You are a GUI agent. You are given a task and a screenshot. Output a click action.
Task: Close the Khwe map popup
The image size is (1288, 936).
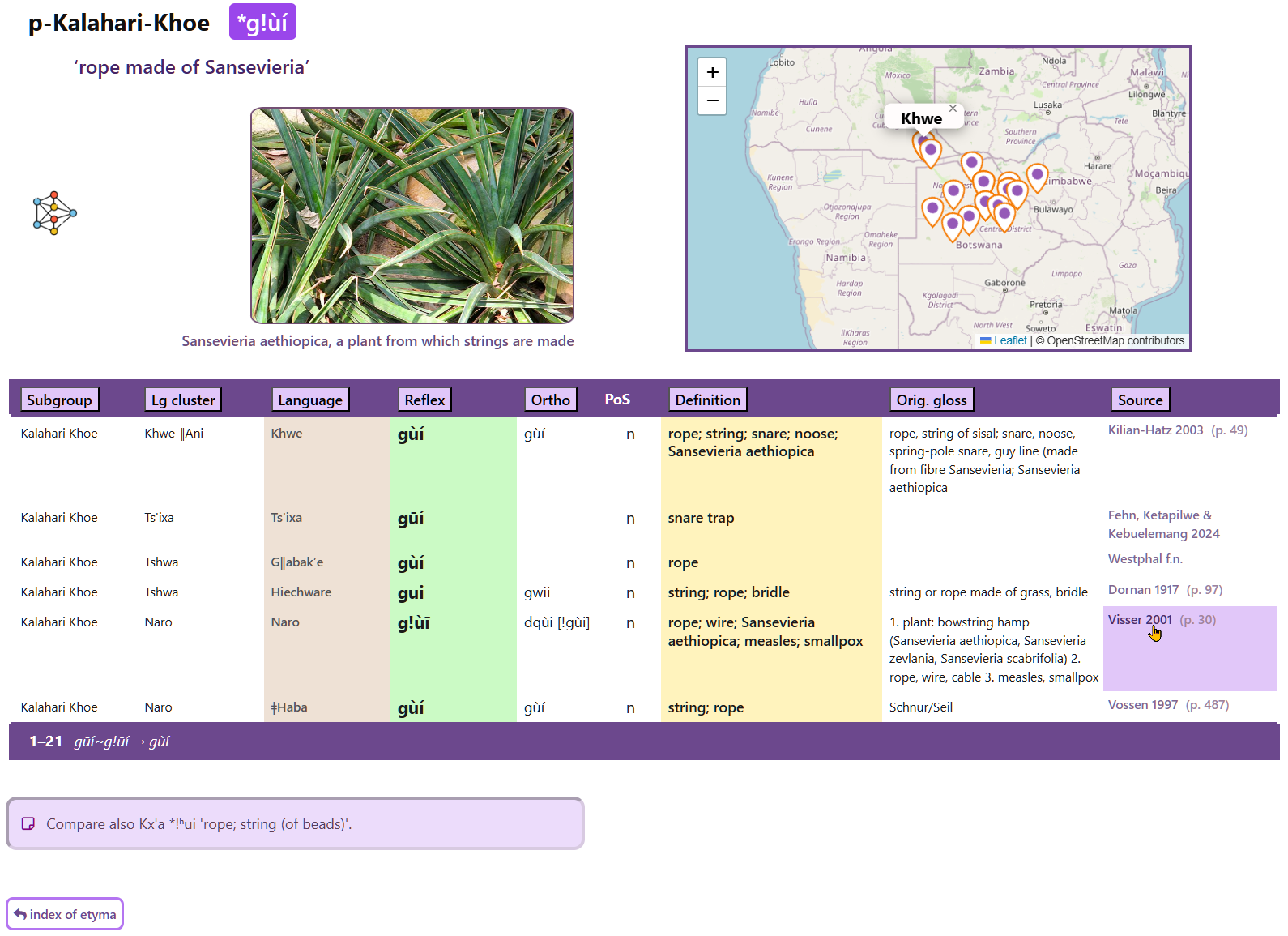click(x=953, y=109)
